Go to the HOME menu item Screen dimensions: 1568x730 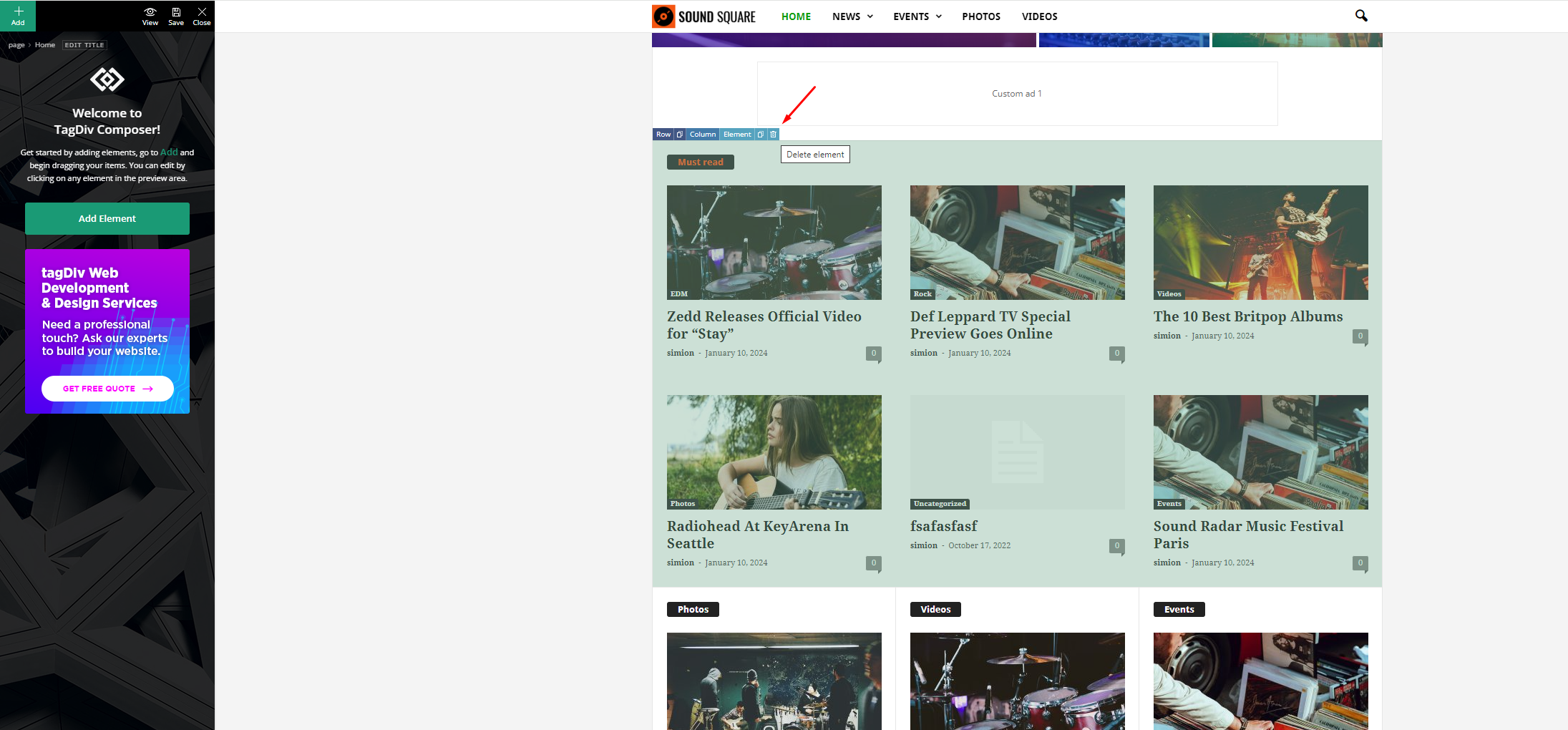click(796, 16)
